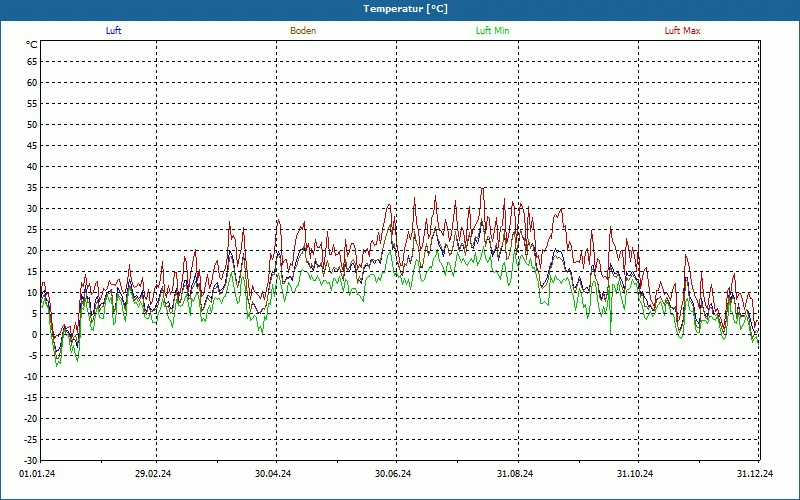This screenshot has height=500, width=800.
Task: Click the red Luft Max legend label
Action: [x=682, y=31]
